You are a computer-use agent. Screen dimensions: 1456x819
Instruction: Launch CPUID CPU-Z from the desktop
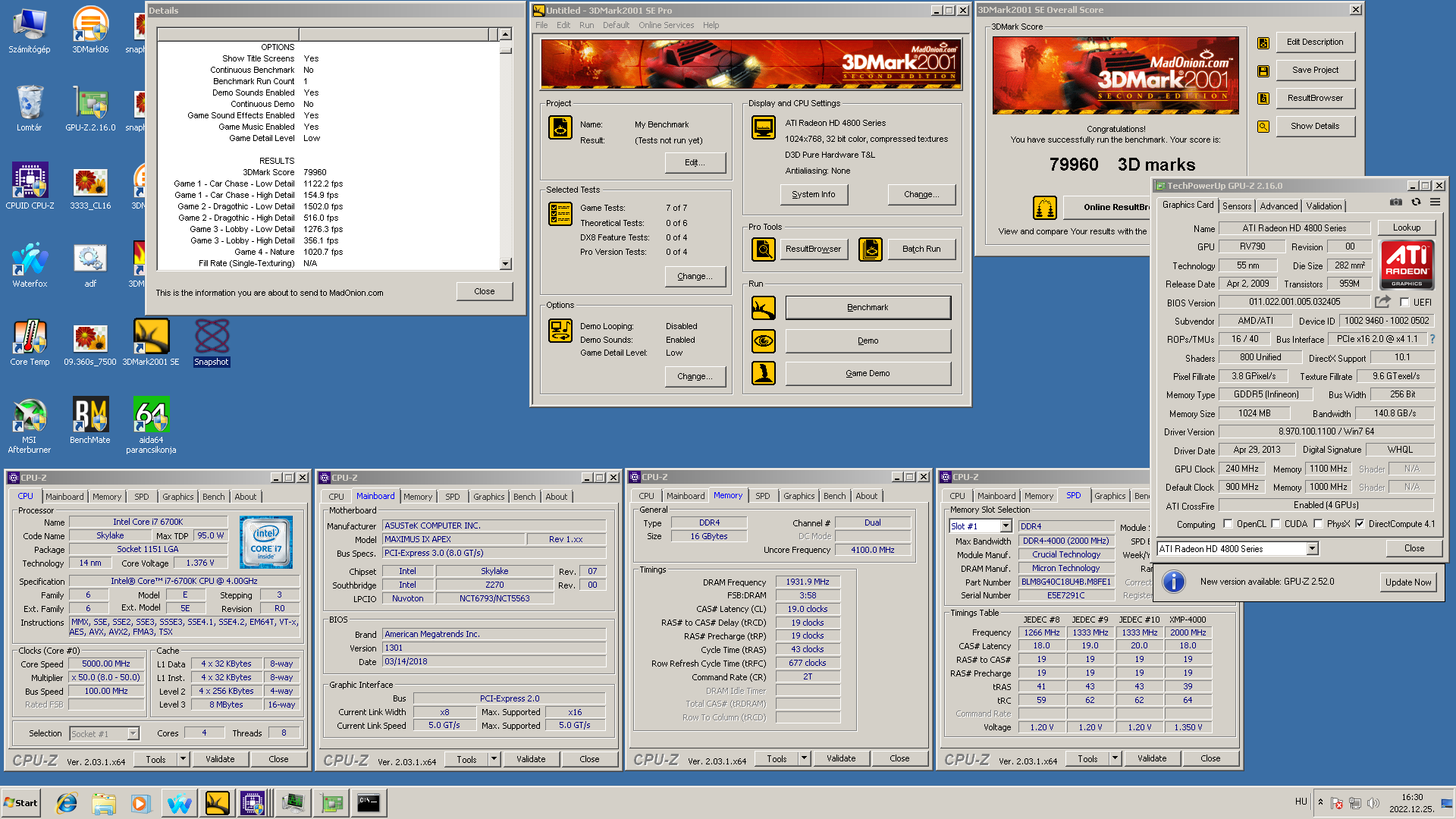[30, 186]
